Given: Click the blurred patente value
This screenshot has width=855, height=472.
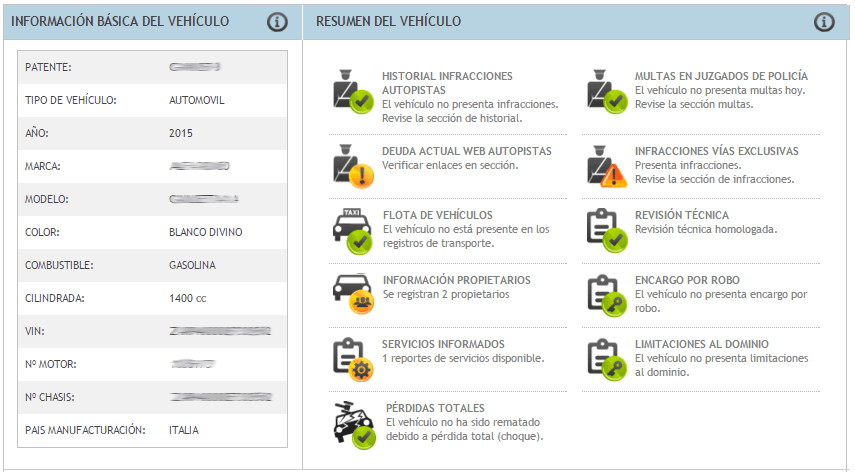Looking at the screenshot, I should point(195,67).
